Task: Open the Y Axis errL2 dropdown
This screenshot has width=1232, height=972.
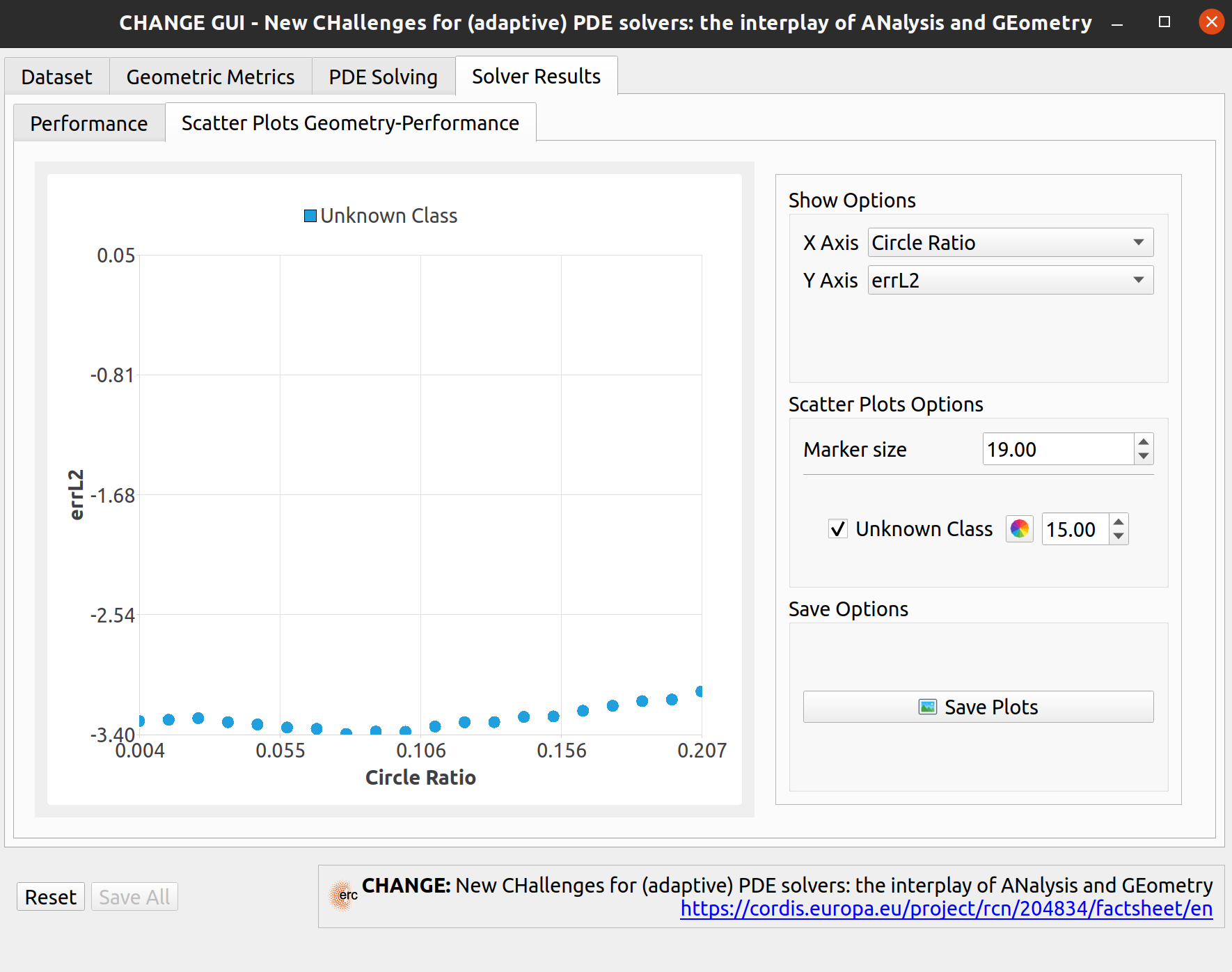Action: click(1010, 280)
